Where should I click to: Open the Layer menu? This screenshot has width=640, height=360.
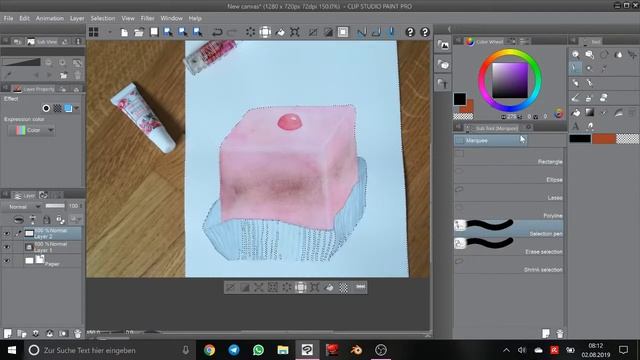pyautogui.click(x=77, y=18)
